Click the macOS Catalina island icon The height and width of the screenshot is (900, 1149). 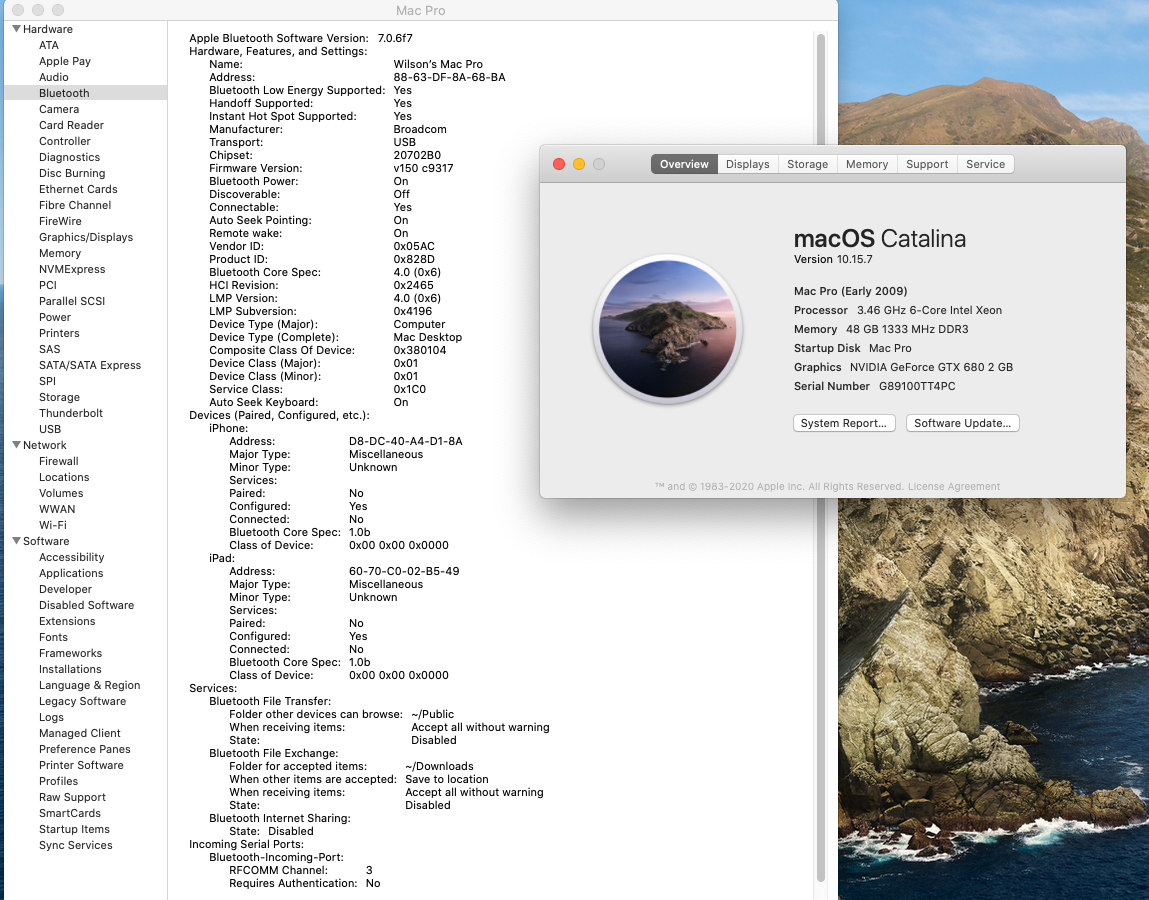[x=668, y=329]
